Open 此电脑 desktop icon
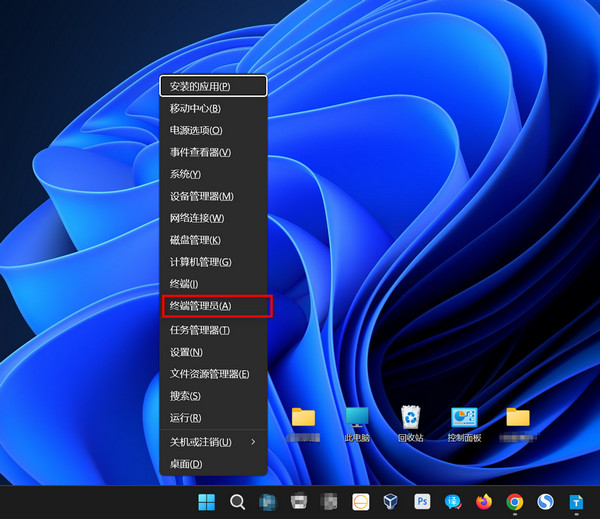Image resolution: width=600 pixels, height=519 pixels. click(x=357, y=423)
